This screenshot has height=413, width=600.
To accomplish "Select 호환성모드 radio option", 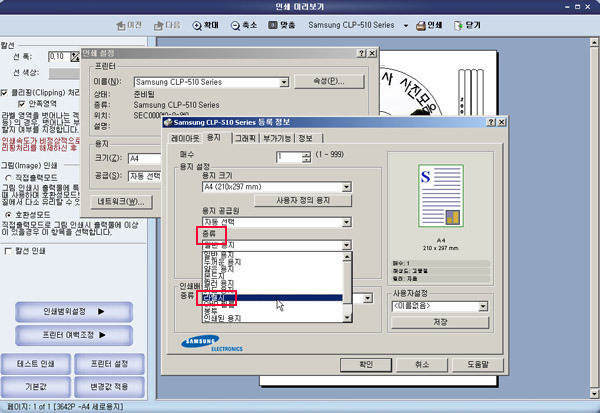I will 8,215.
